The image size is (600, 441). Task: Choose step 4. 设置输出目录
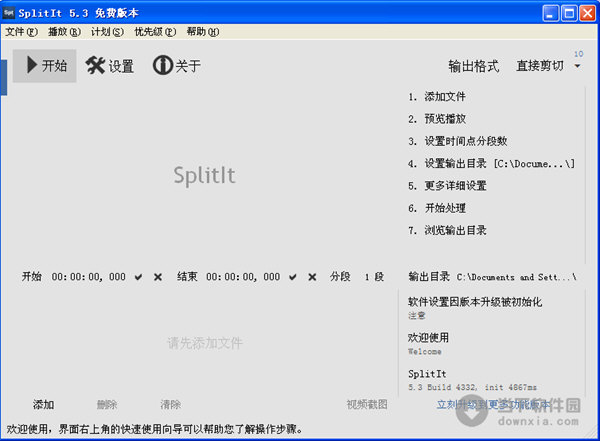tap(491, 163)
